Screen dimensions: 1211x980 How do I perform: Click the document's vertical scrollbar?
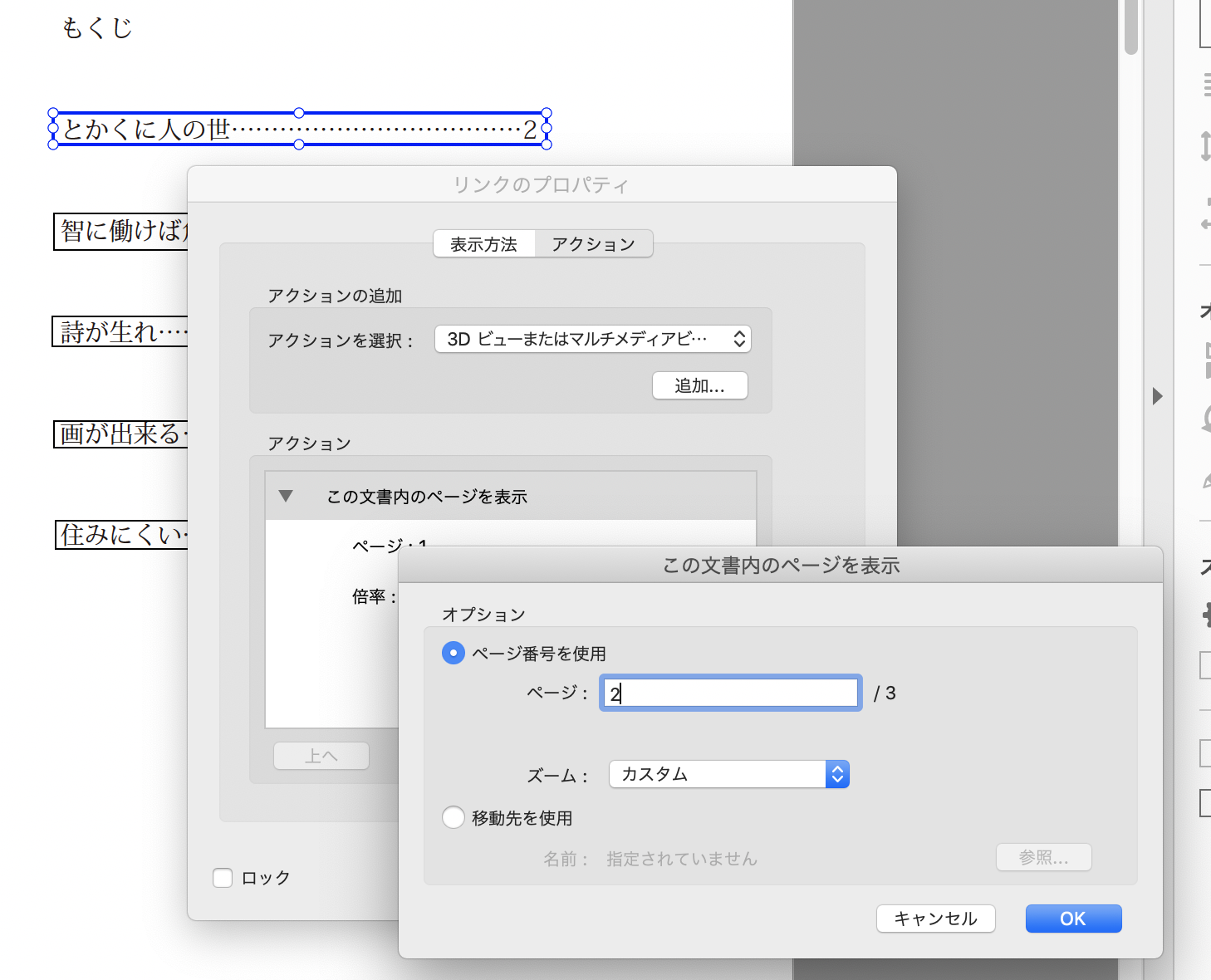click(1130, 25)
